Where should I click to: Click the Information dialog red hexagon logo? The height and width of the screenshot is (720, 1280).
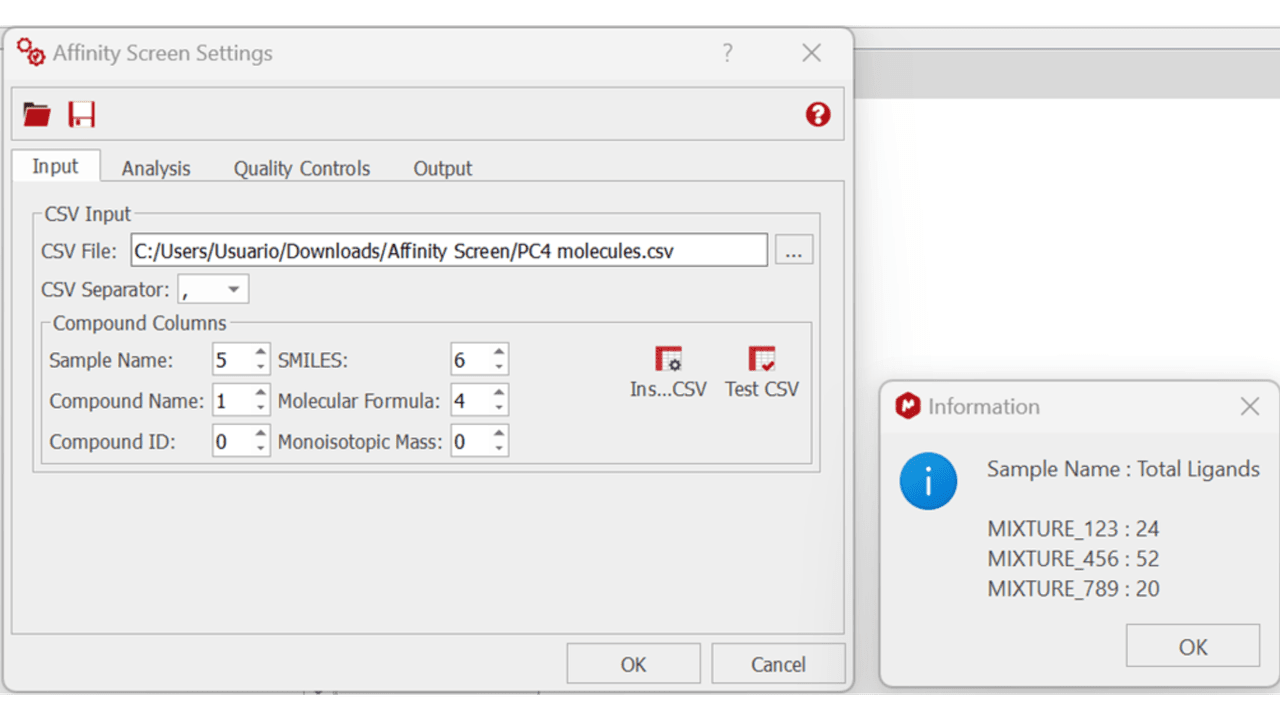907,406
